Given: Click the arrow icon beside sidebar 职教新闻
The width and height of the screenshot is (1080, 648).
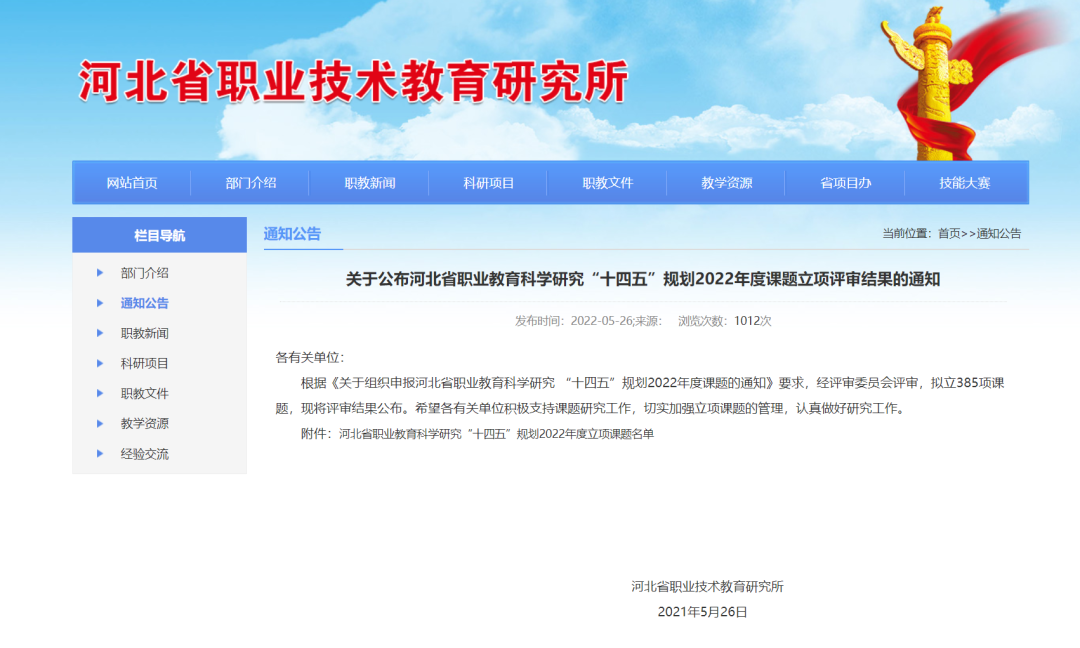Looking at the screenshot, I should coord(100,333).
